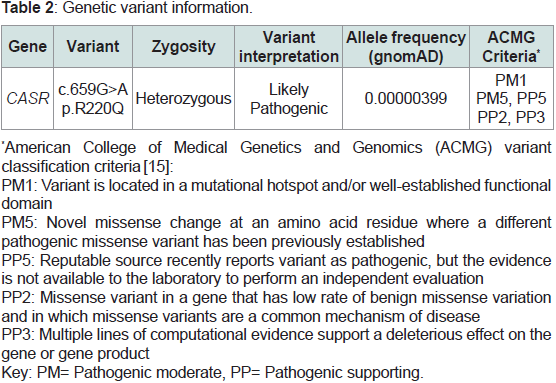Viewport: 556px width, 383px height.
Task: Click the Gene column header
Action: tap(28, 46)
